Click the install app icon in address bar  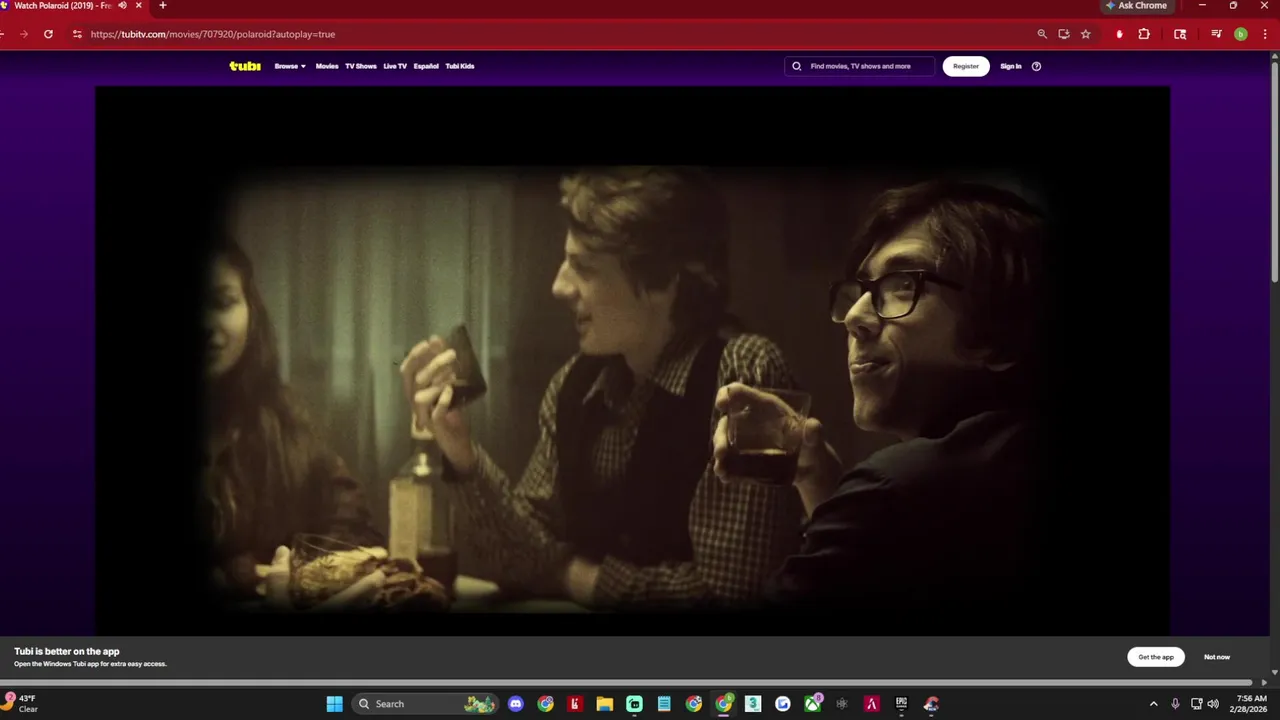(x=1064, y=34)
